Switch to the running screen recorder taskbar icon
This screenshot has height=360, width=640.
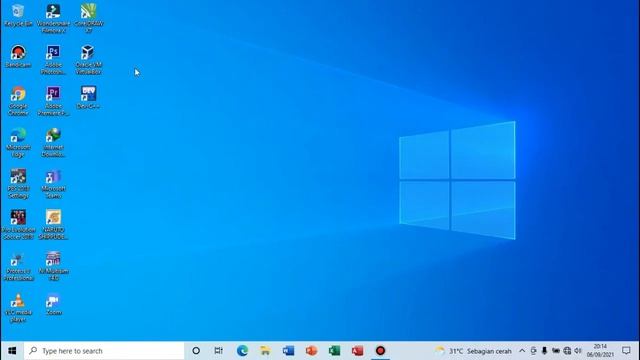(x=380, y=351)
